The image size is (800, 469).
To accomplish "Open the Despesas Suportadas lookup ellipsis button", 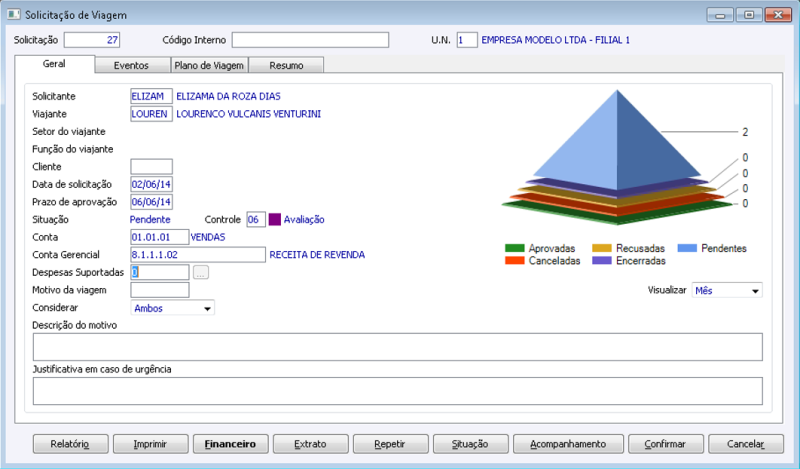I will (201, 273).
